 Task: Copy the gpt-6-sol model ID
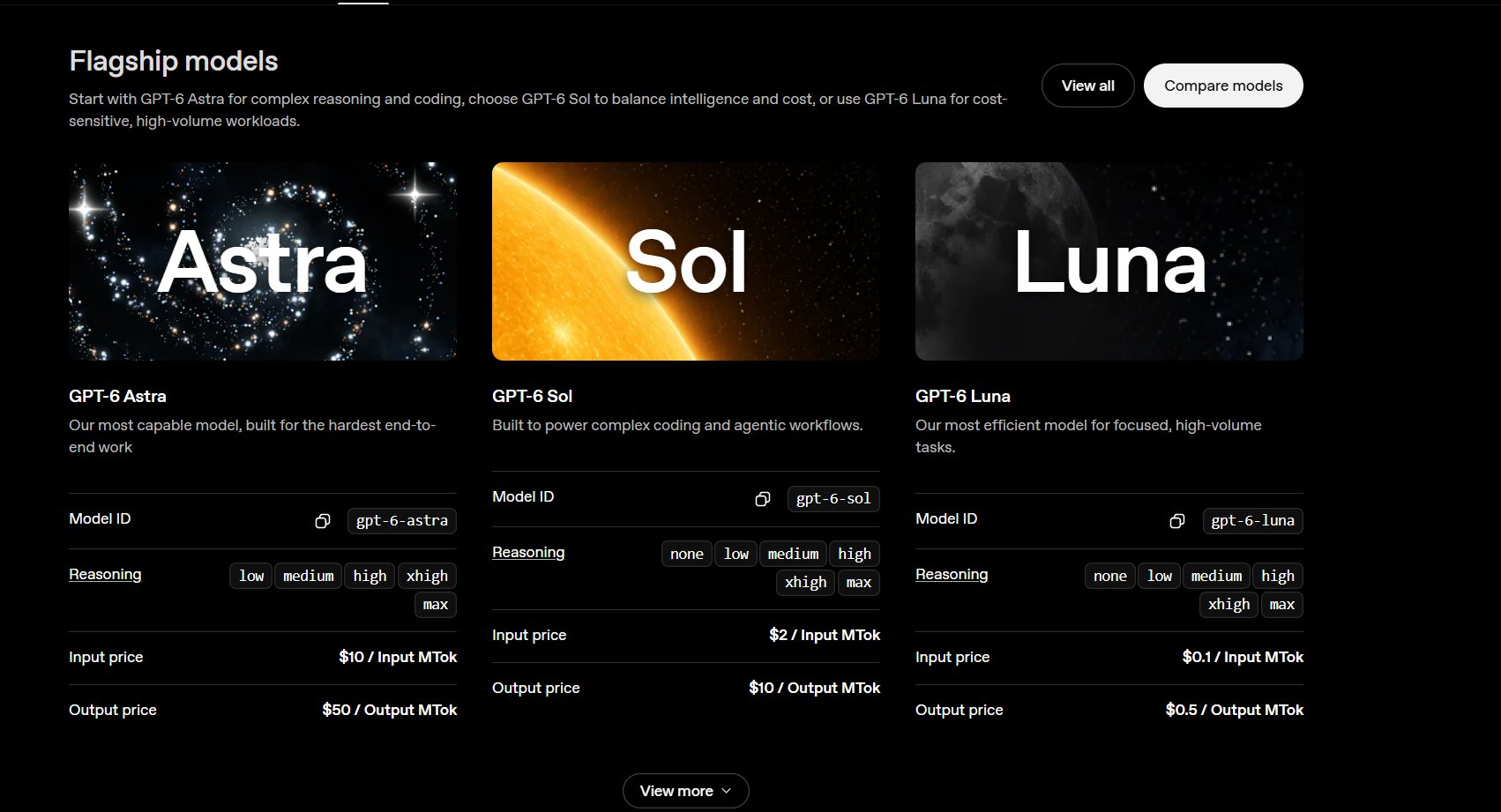click(x=763, y=499)
